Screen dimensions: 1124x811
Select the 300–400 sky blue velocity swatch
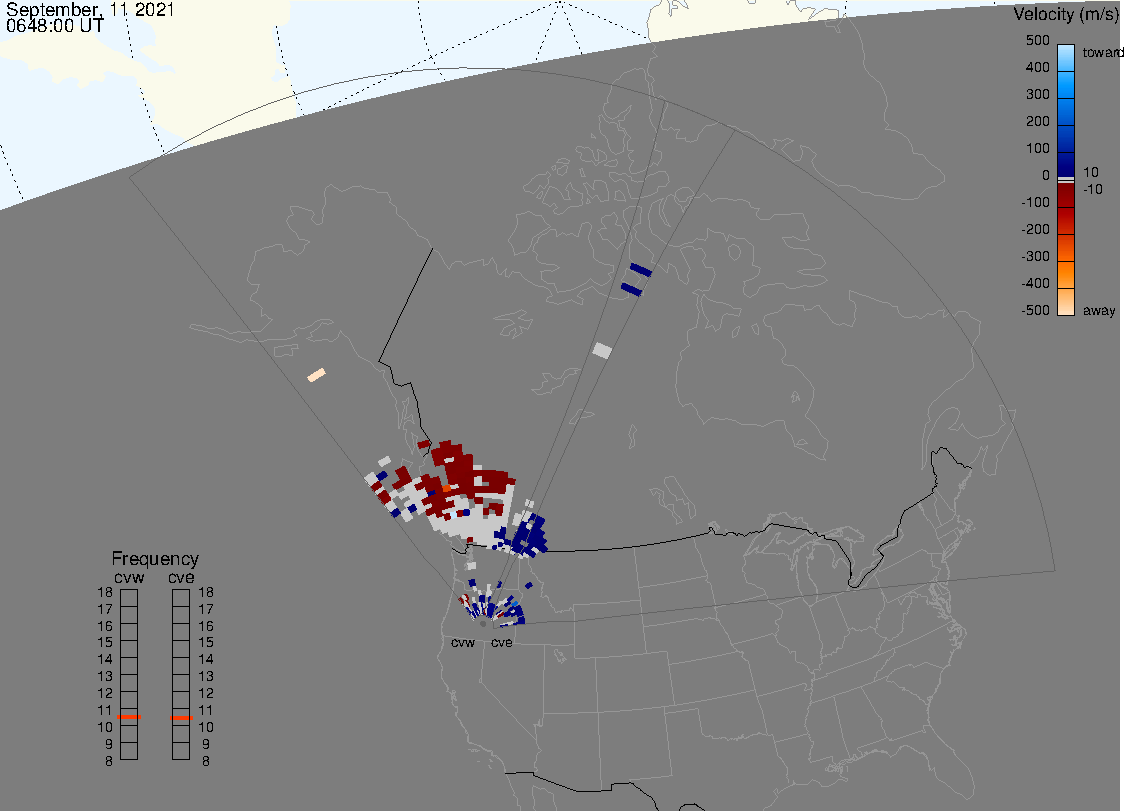point(1066,85)
